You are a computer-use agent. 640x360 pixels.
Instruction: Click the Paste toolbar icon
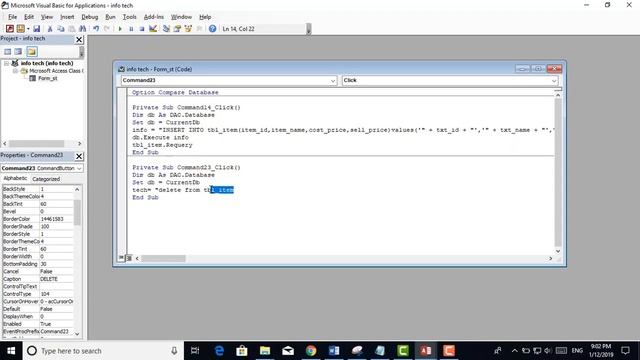point(72,29)
